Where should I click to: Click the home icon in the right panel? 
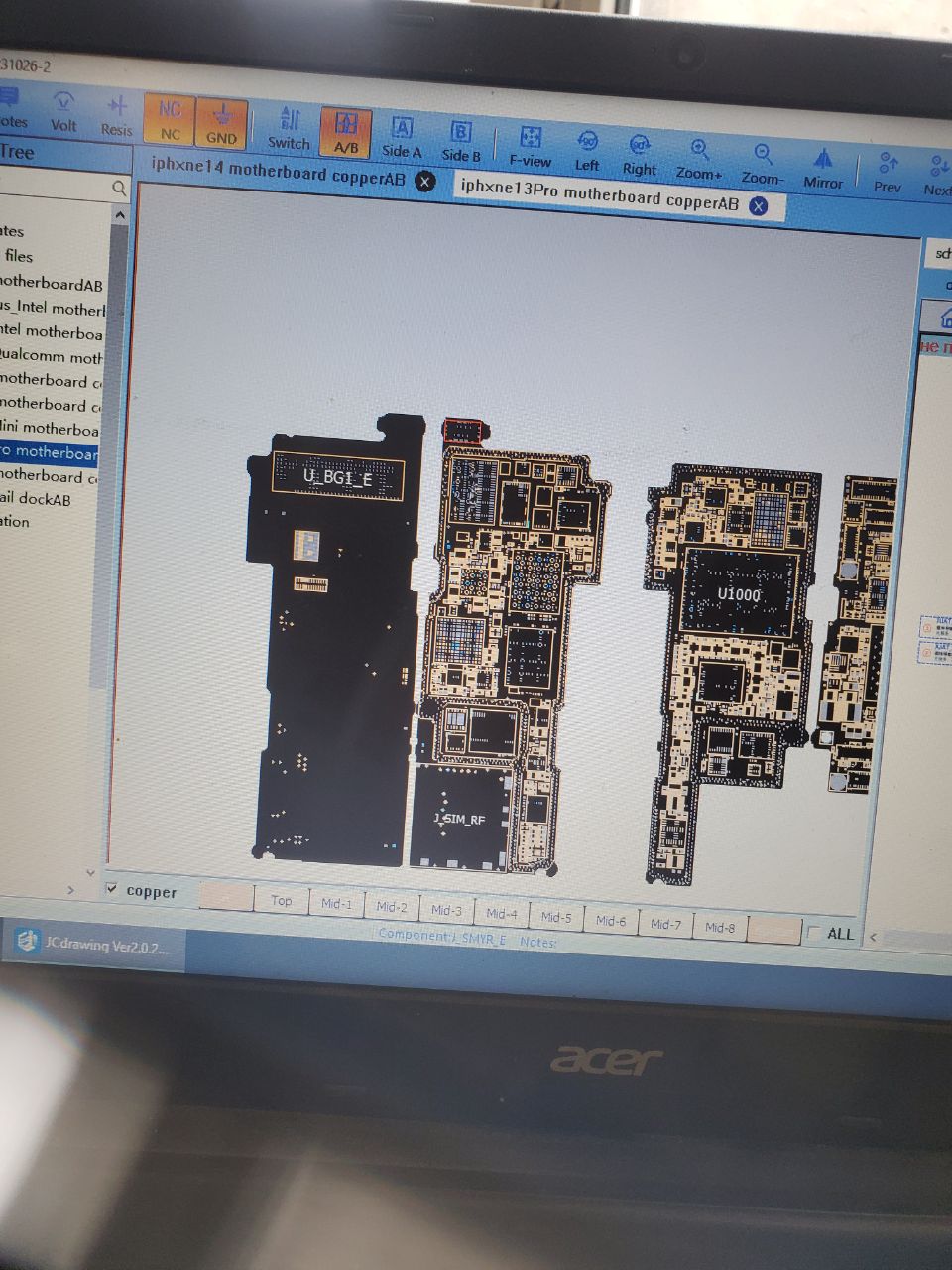[945, 317]
